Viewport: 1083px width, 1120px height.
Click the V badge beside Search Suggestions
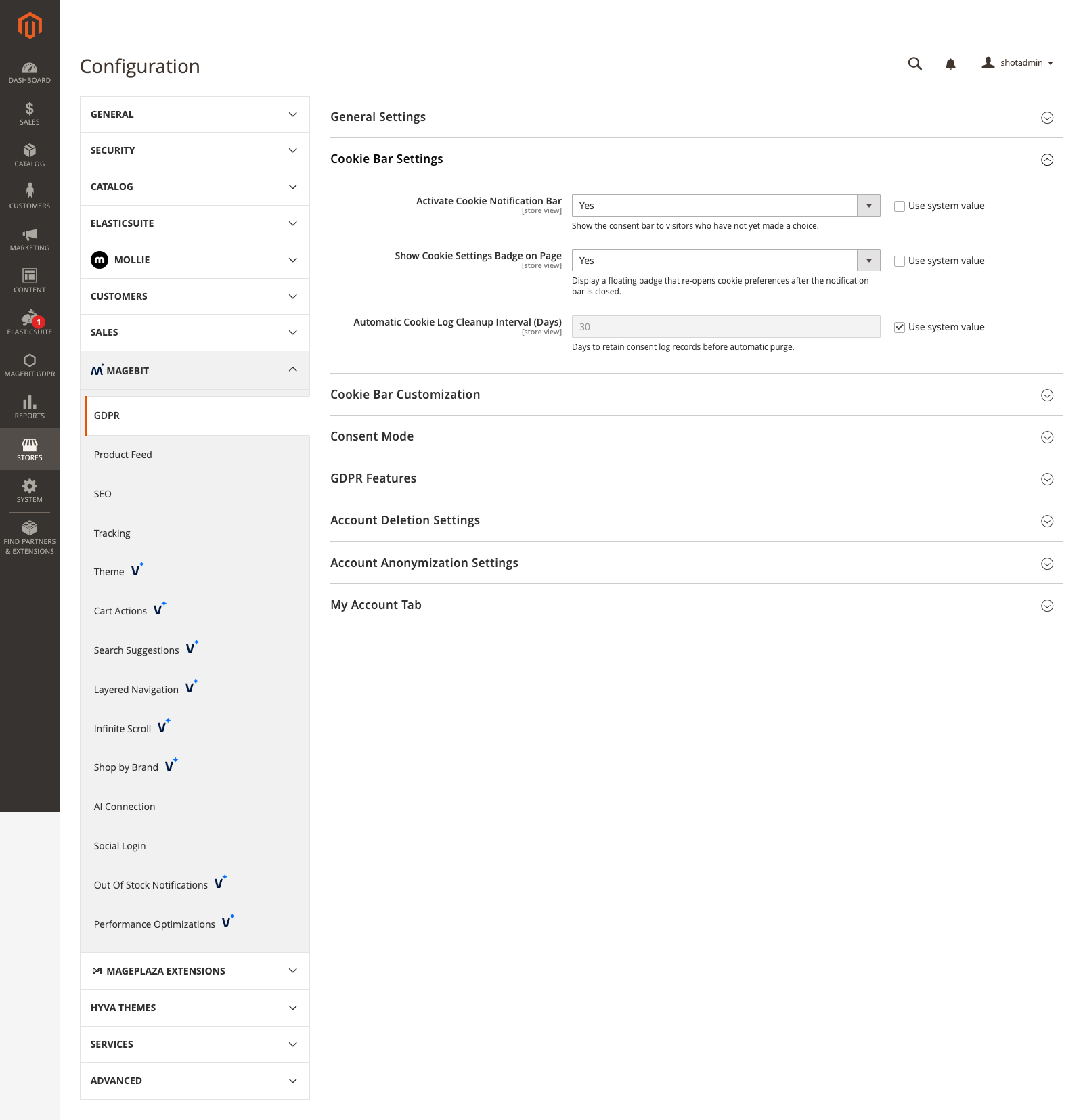[192, 648]
